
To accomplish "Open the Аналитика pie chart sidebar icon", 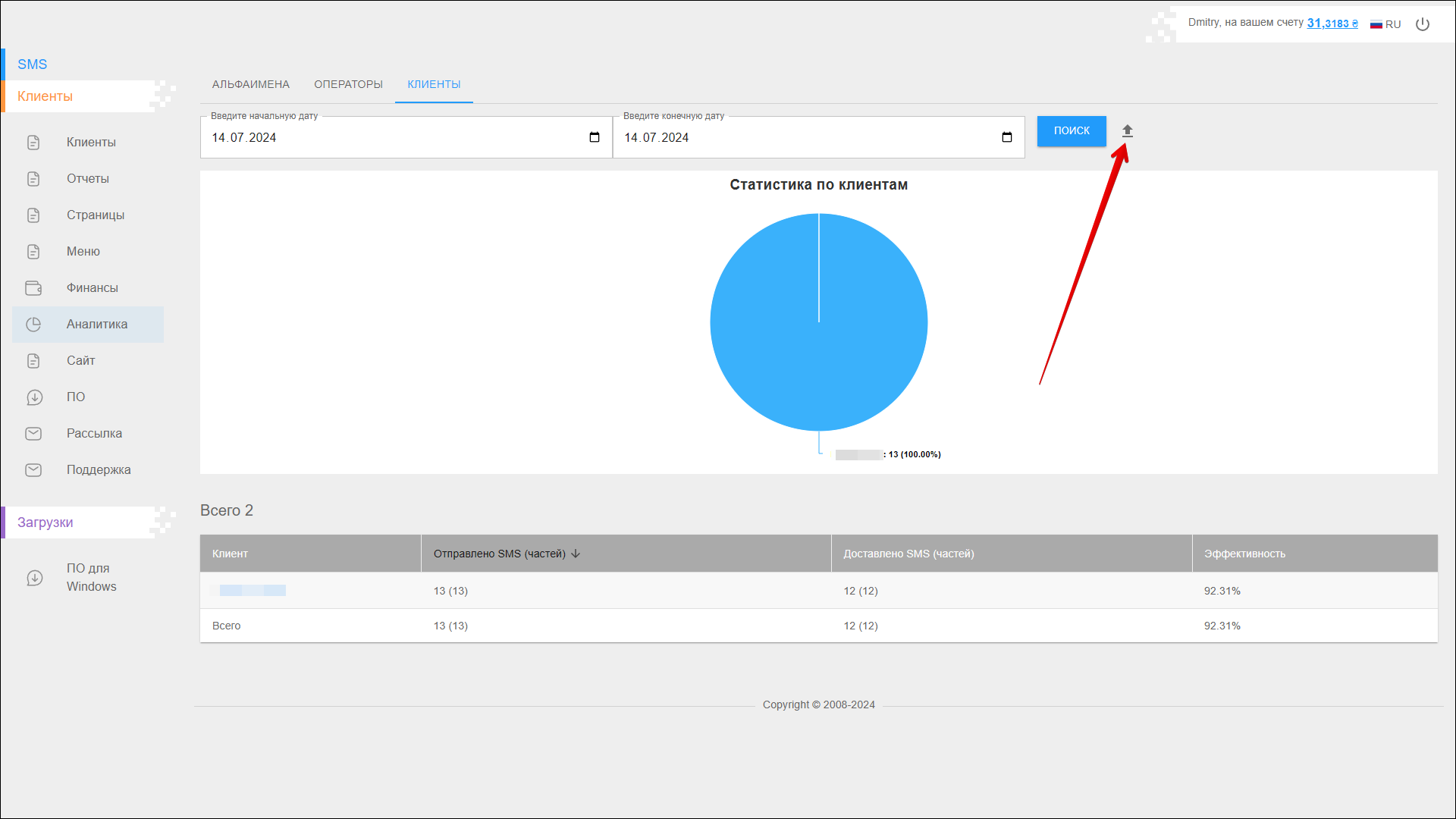I will pyautogui.click(x=33, y=325).
